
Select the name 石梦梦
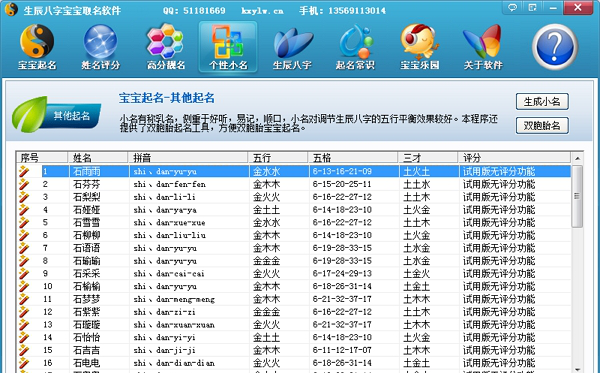(x=87, y=299)
